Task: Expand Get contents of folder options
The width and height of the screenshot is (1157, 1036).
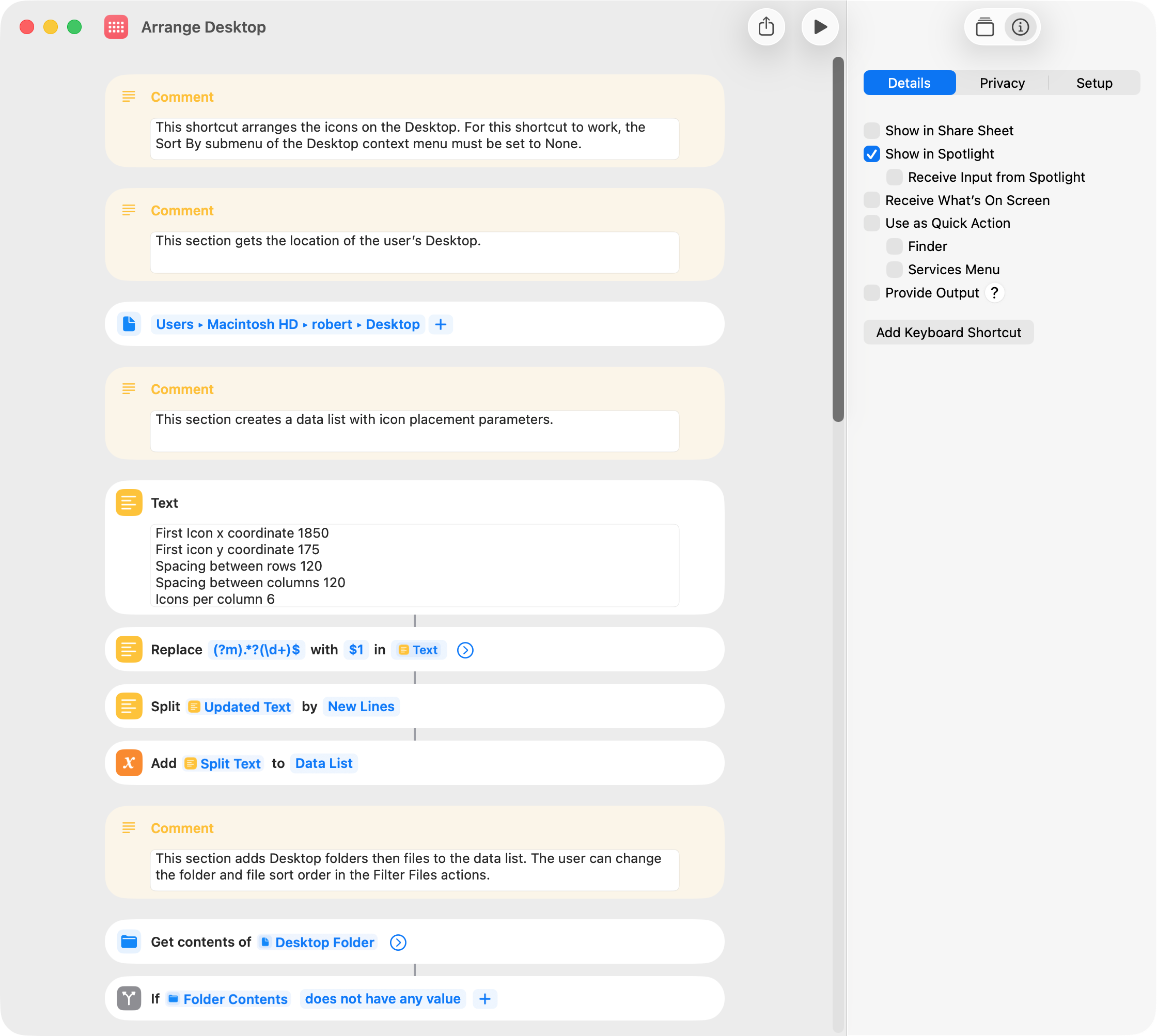Action: pos(397,942)
